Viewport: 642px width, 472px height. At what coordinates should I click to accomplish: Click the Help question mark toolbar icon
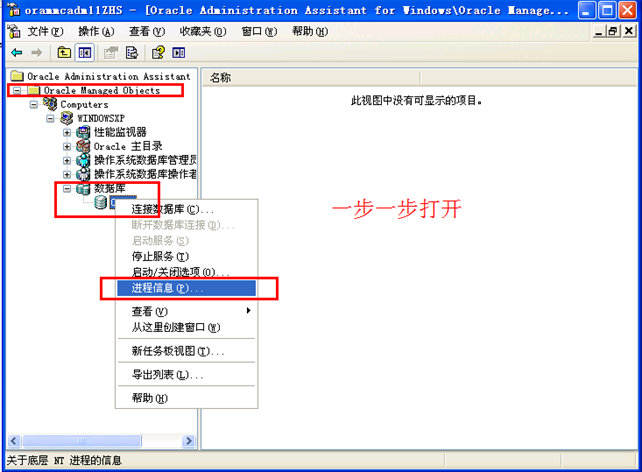158,52
